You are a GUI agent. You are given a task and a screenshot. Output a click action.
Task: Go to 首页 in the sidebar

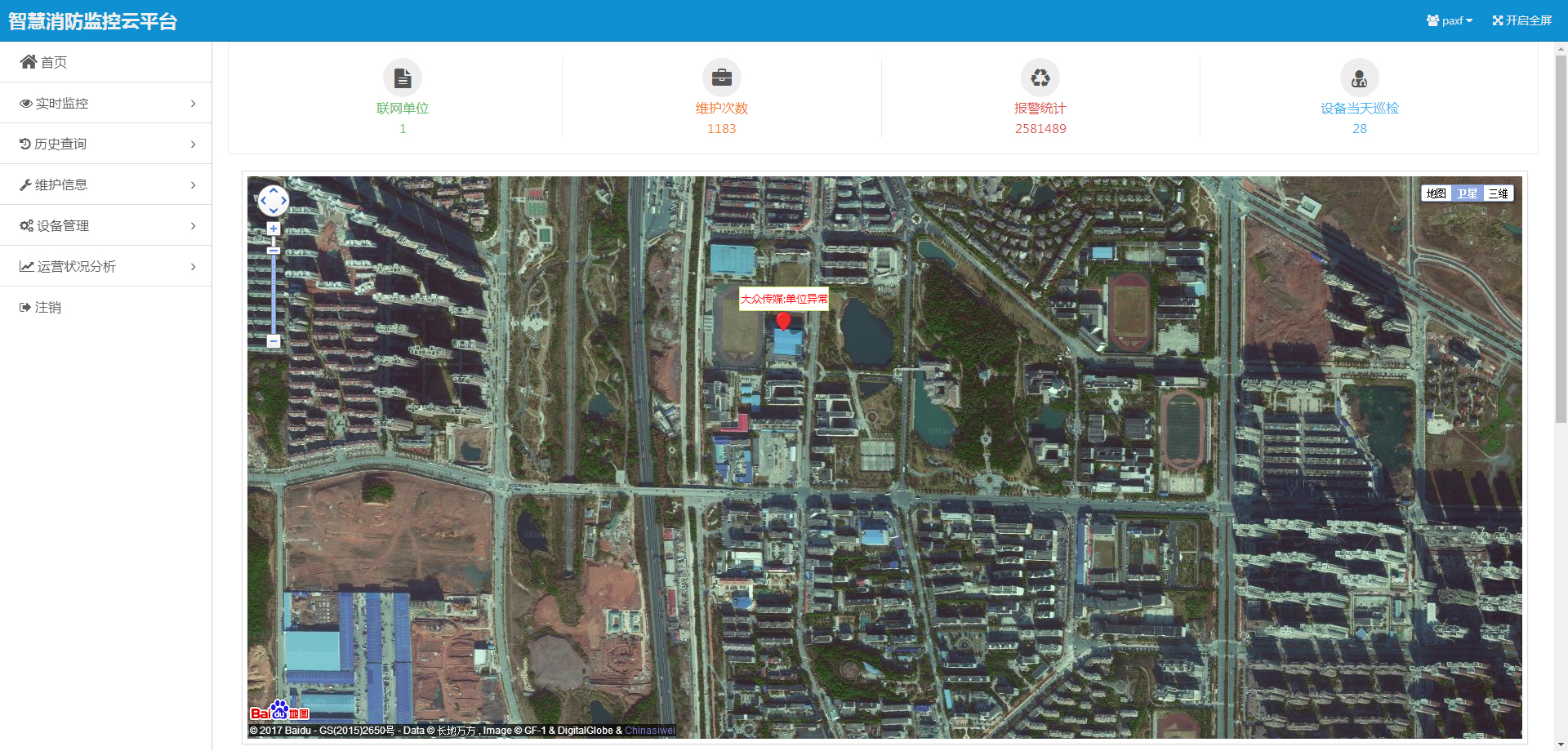(53, 62)
